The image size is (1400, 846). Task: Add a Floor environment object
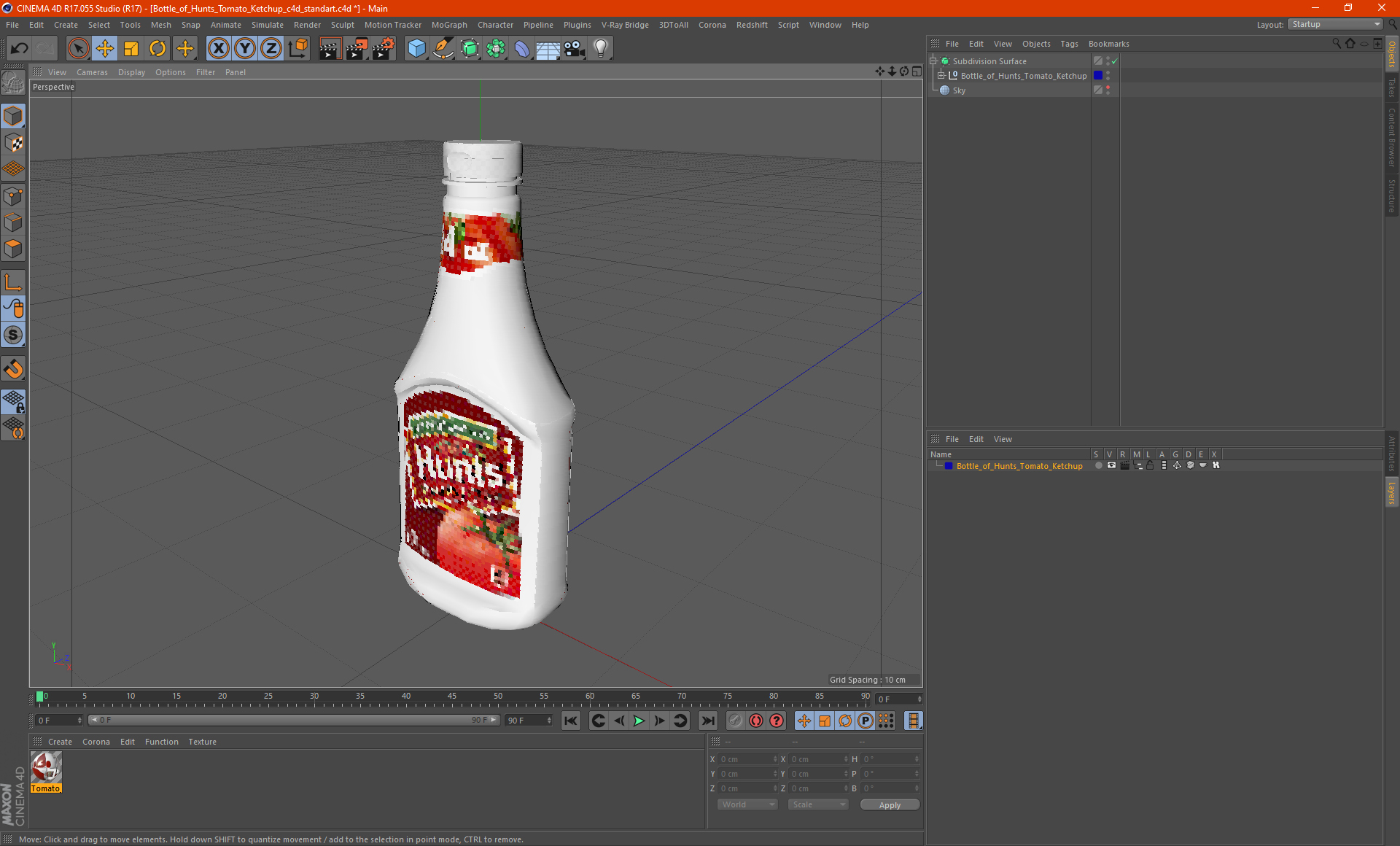pos(548,49)
